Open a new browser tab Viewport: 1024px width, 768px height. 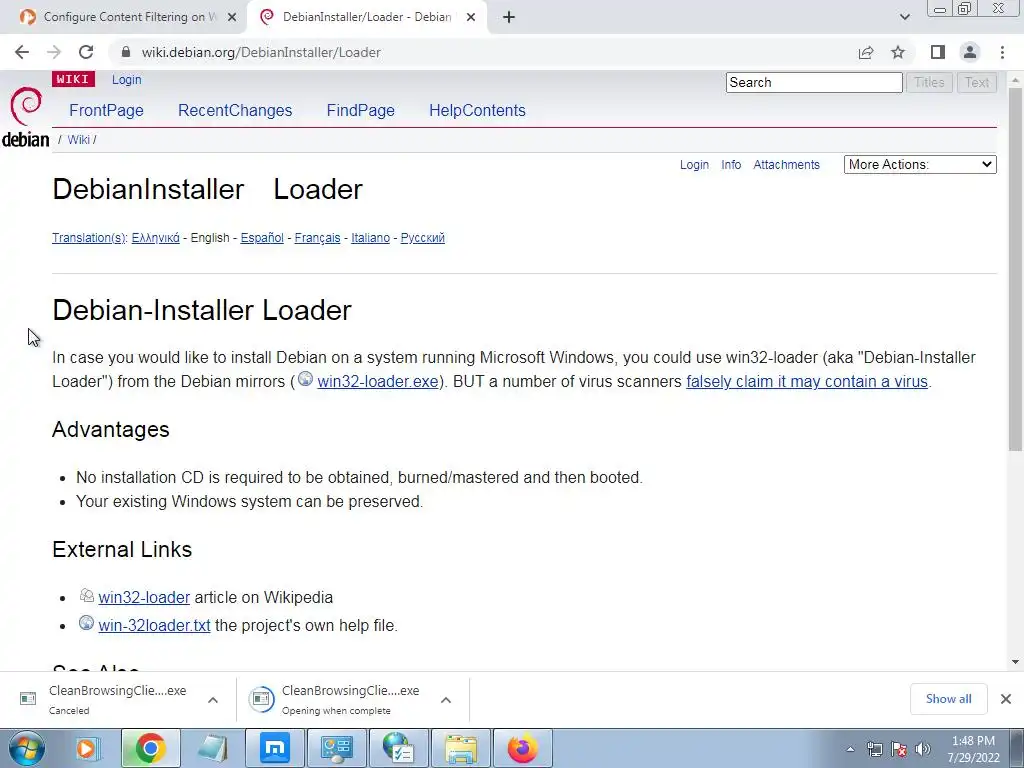coord(509,17)
